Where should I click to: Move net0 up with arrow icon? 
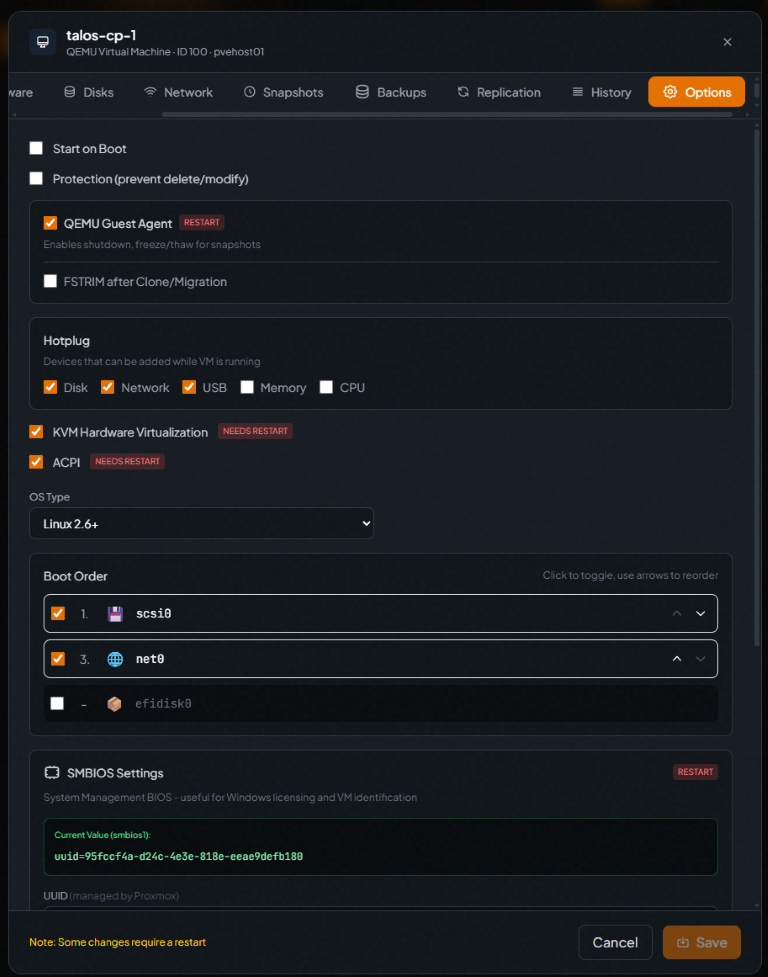pos(677,659)
